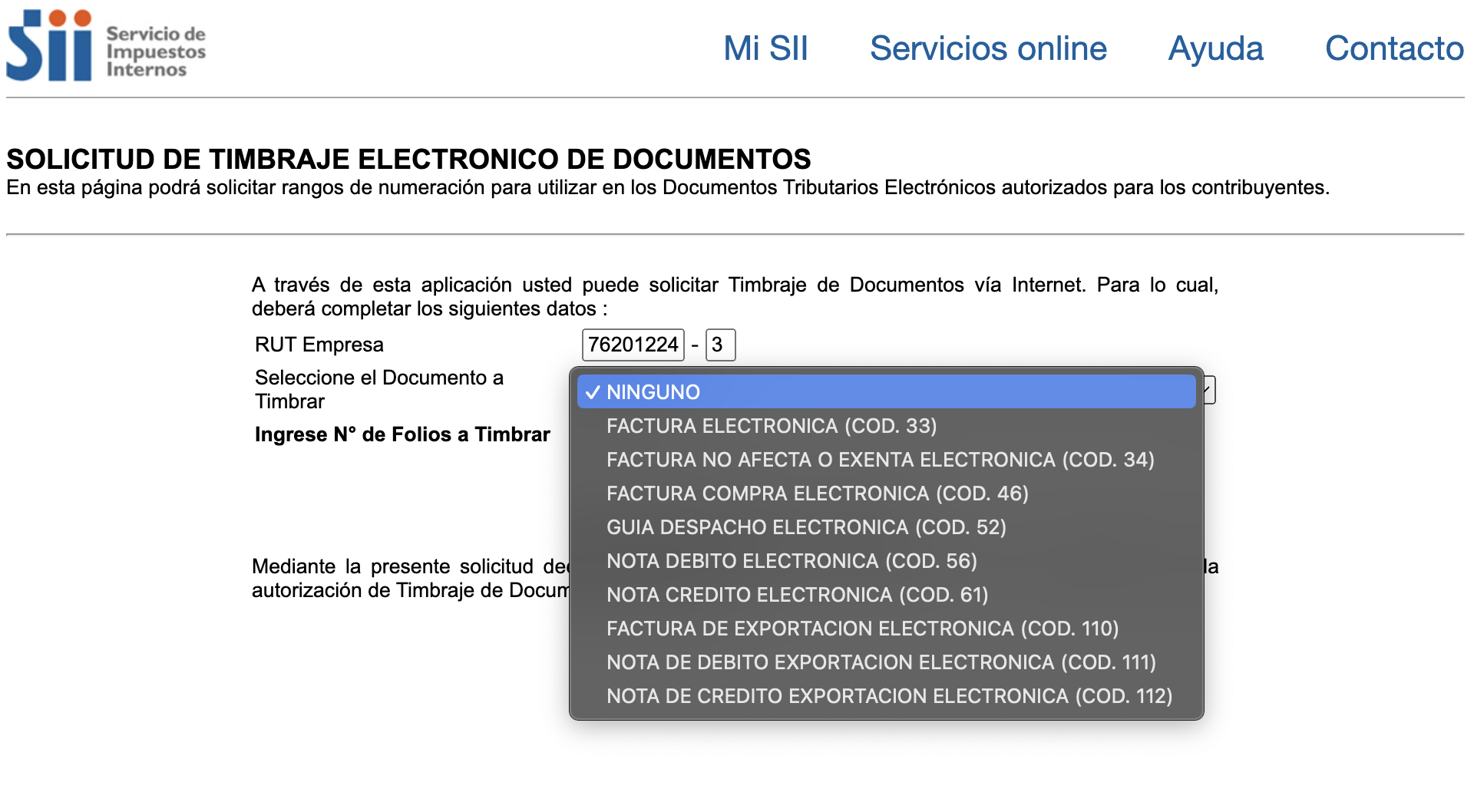Click the heading SOLICITUD DE TIMBRAJE ELECTRONICO DE DOCUMENTOS
Viewport: 1474px width, 812px height.
[408, 159]
